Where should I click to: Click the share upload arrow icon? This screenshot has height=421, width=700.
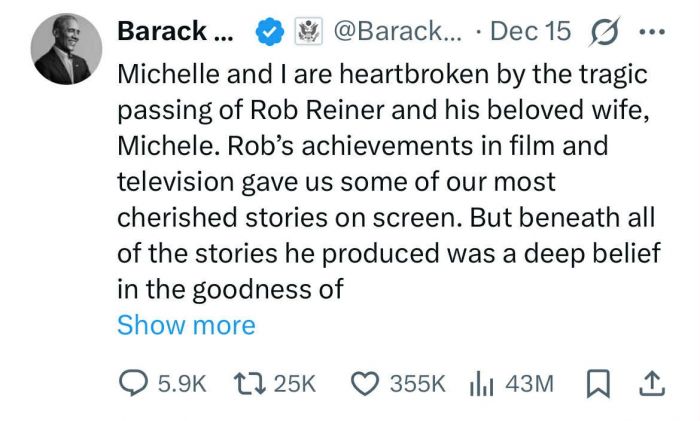click(x=651, y=383)
